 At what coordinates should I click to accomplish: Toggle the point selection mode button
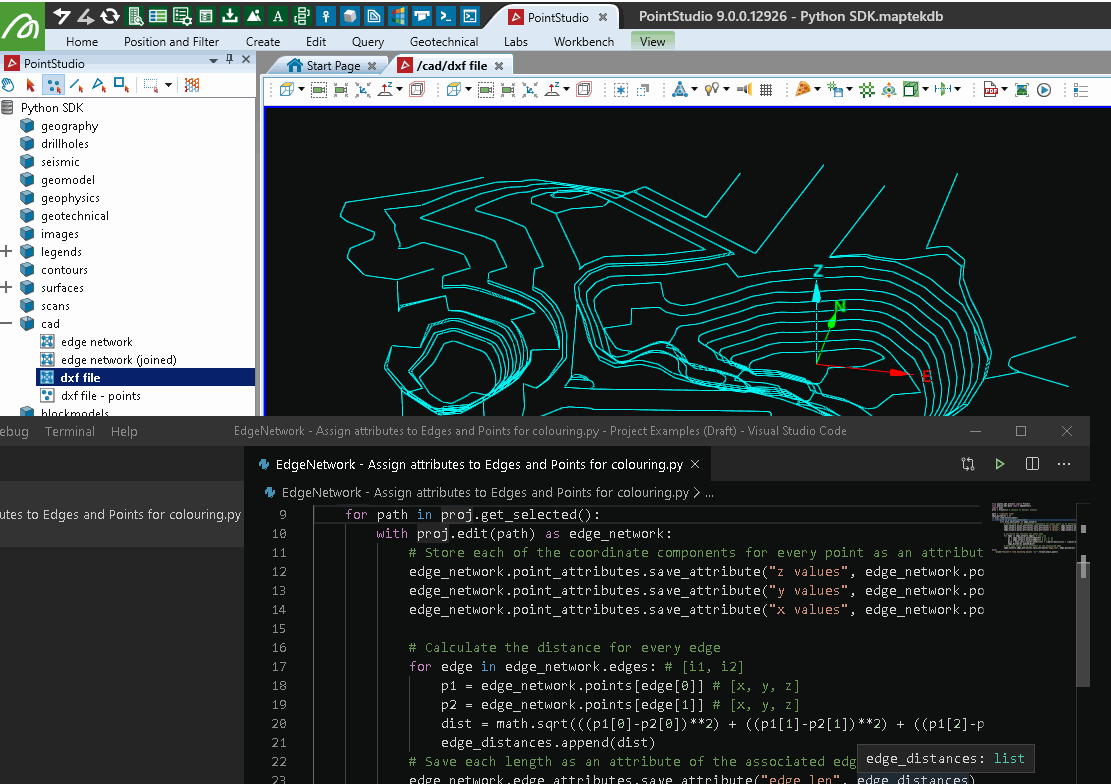[x=54, y=86]
